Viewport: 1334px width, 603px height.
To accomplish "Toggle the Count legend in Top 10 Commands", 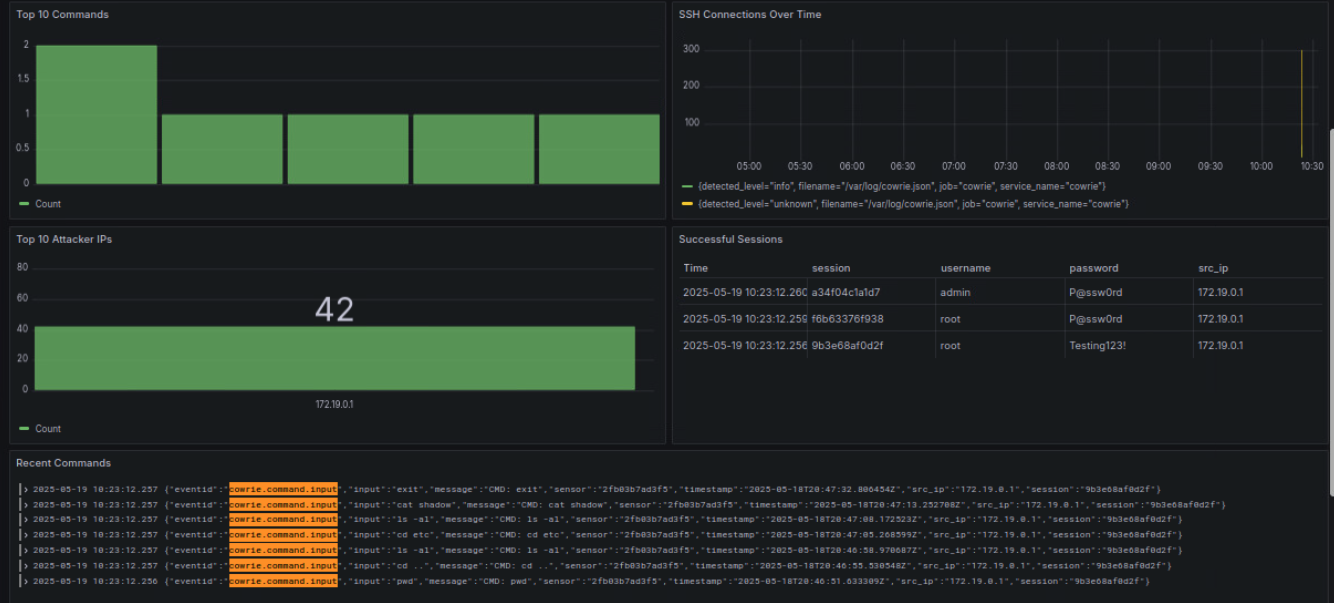I will pyautogui.click(x=48, y=204).
